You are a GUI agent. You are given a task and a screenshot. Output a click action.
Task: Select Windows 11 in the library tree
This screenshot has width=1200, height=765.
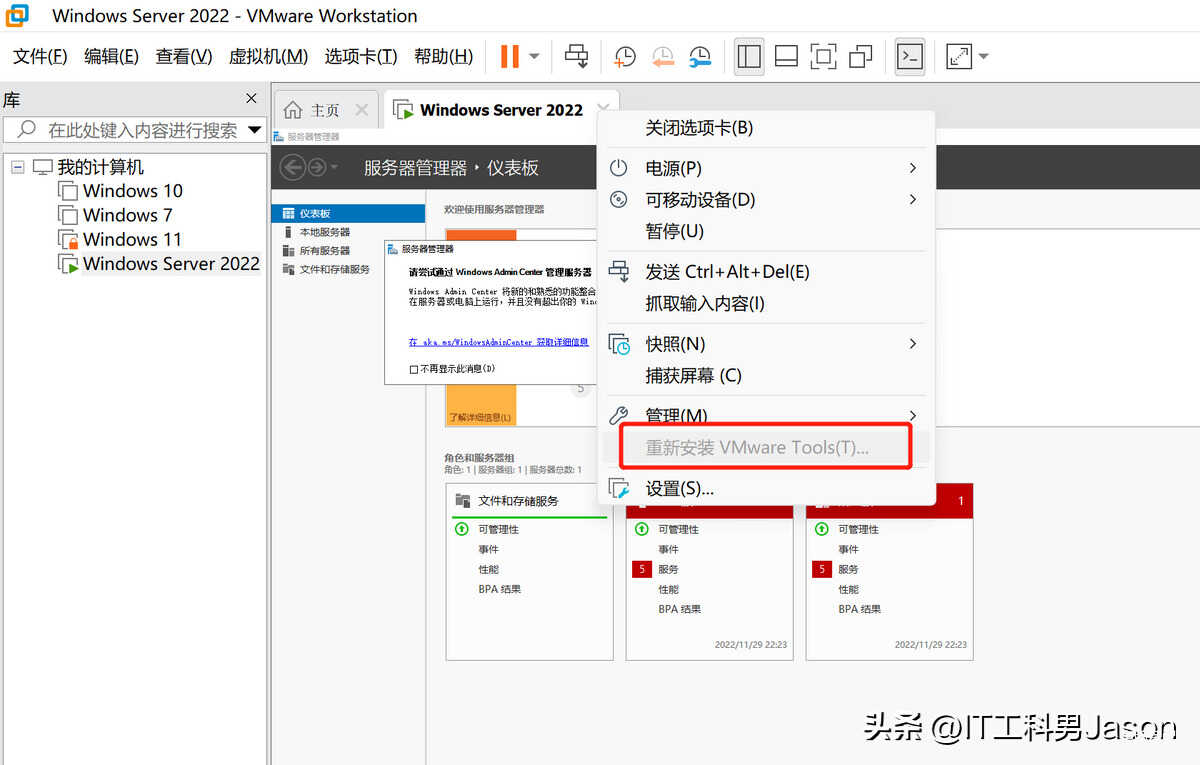tap(132, 239)
